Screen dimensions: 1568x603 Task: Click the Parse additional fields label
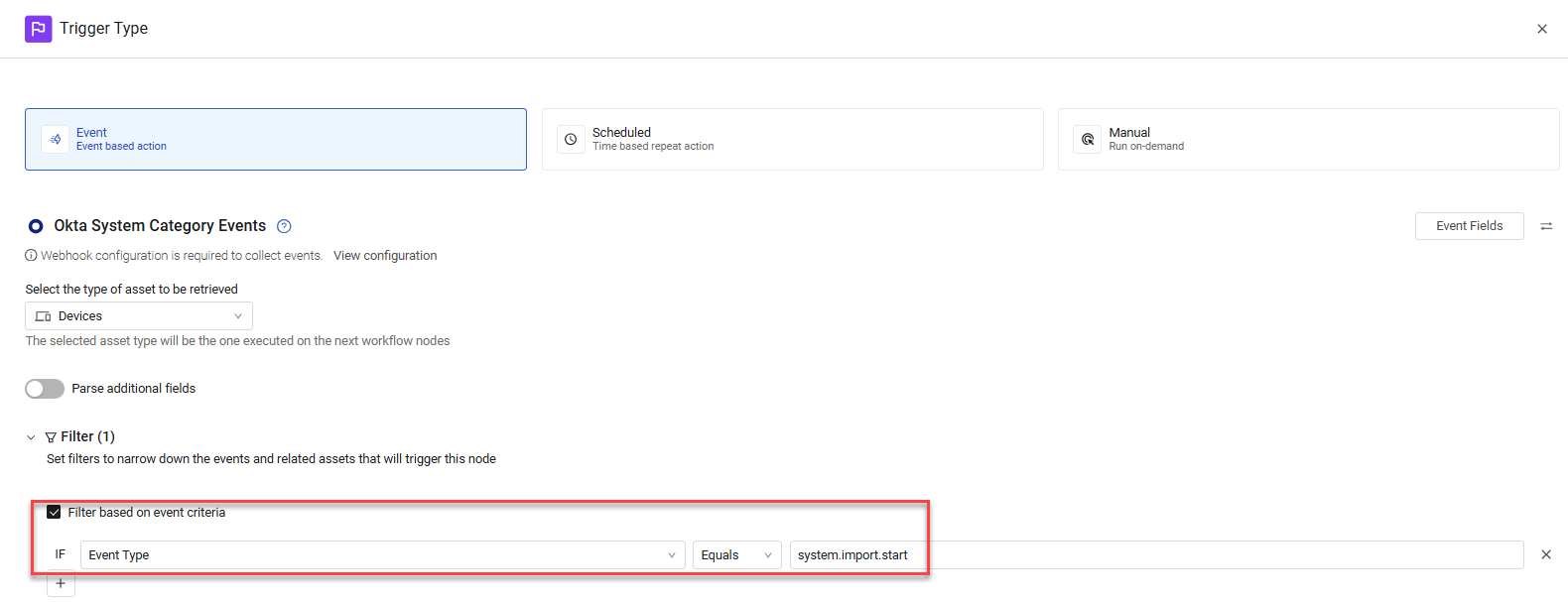click(x=134, y=389)
